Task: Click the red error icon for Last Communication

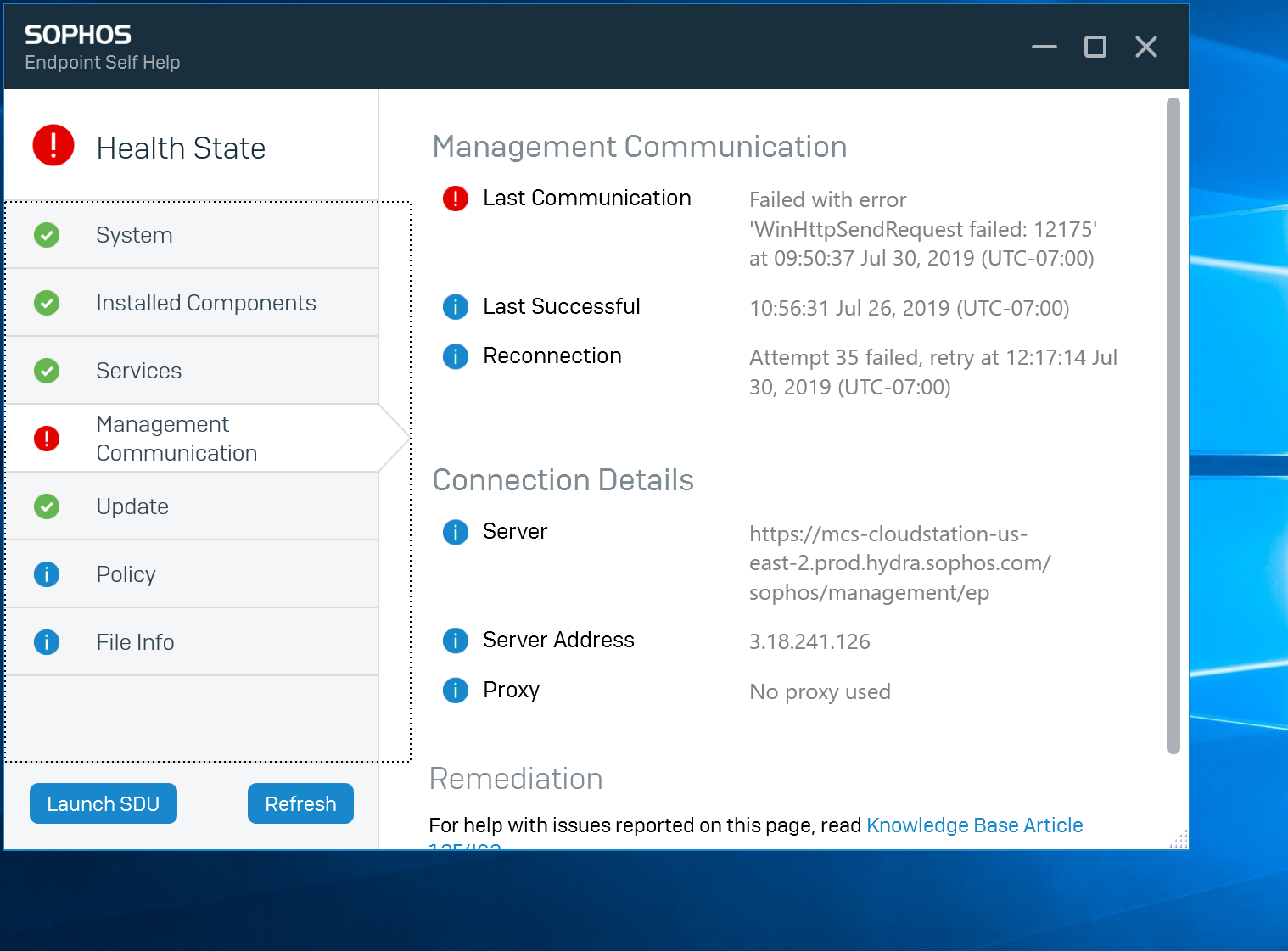Action: (x=456, y=199)
